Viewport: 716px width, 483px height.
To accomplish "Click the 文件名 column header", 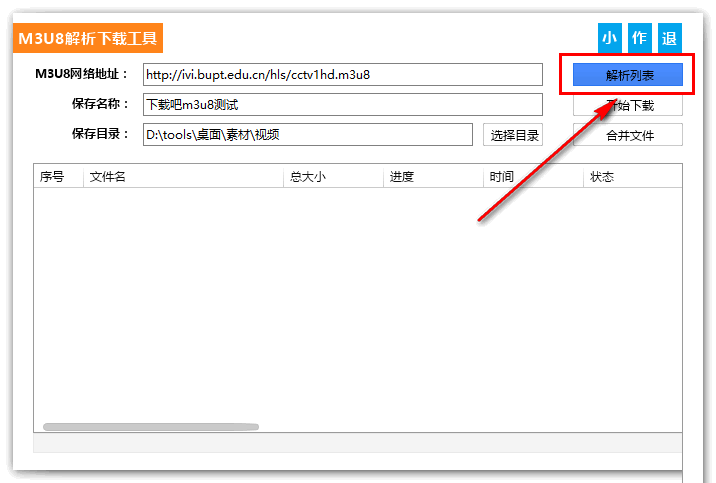I will point(183,176).
